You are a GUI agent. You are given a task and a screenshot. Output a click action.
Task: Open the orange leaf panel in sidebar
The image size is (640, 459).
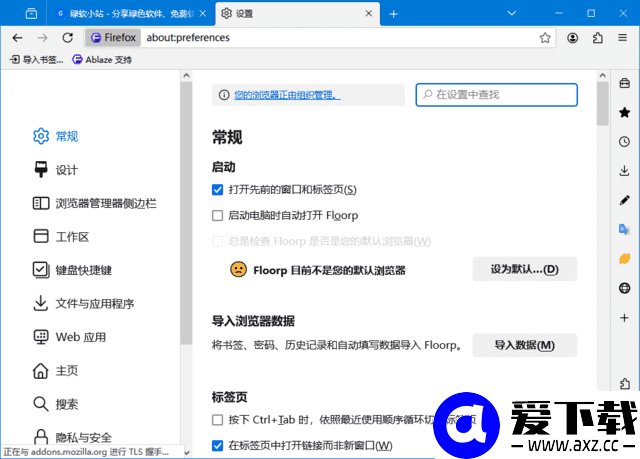(624, 259)
